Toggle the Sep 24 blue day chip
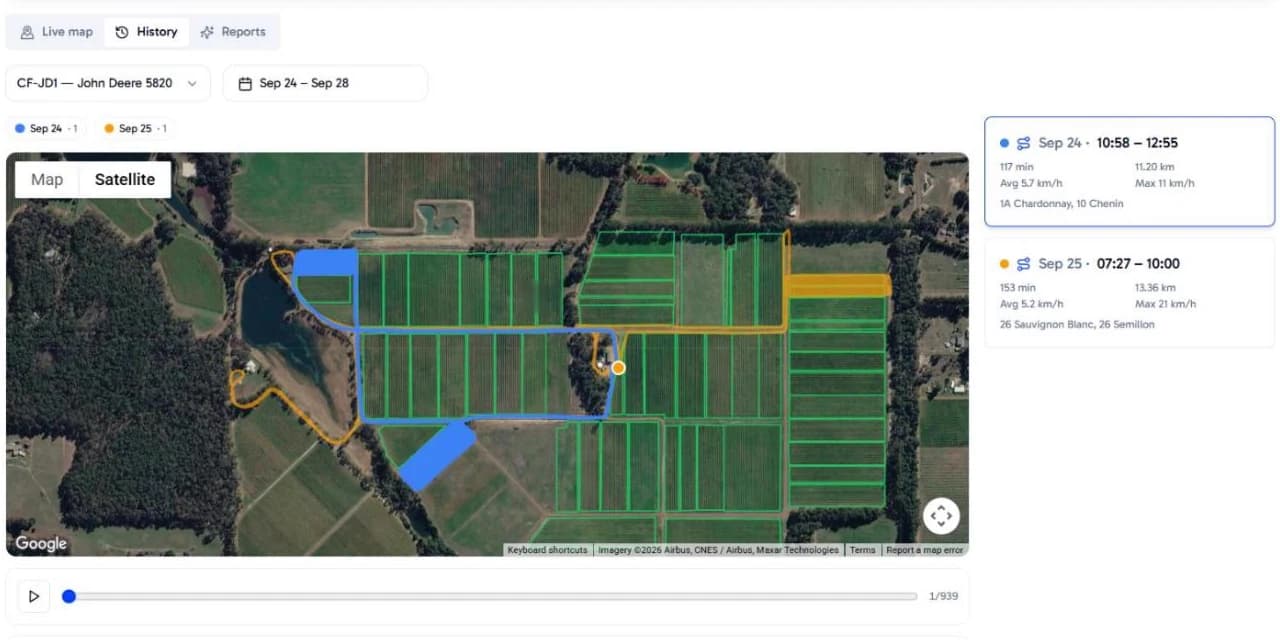Viewport: 1280px width, 640px height. point(47,128)
